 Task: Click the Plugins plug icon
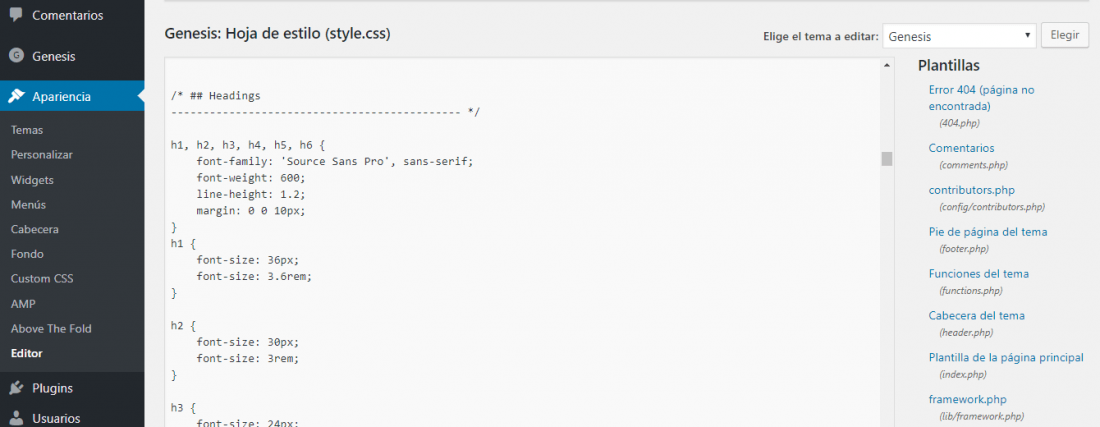[x=16, y=388]
